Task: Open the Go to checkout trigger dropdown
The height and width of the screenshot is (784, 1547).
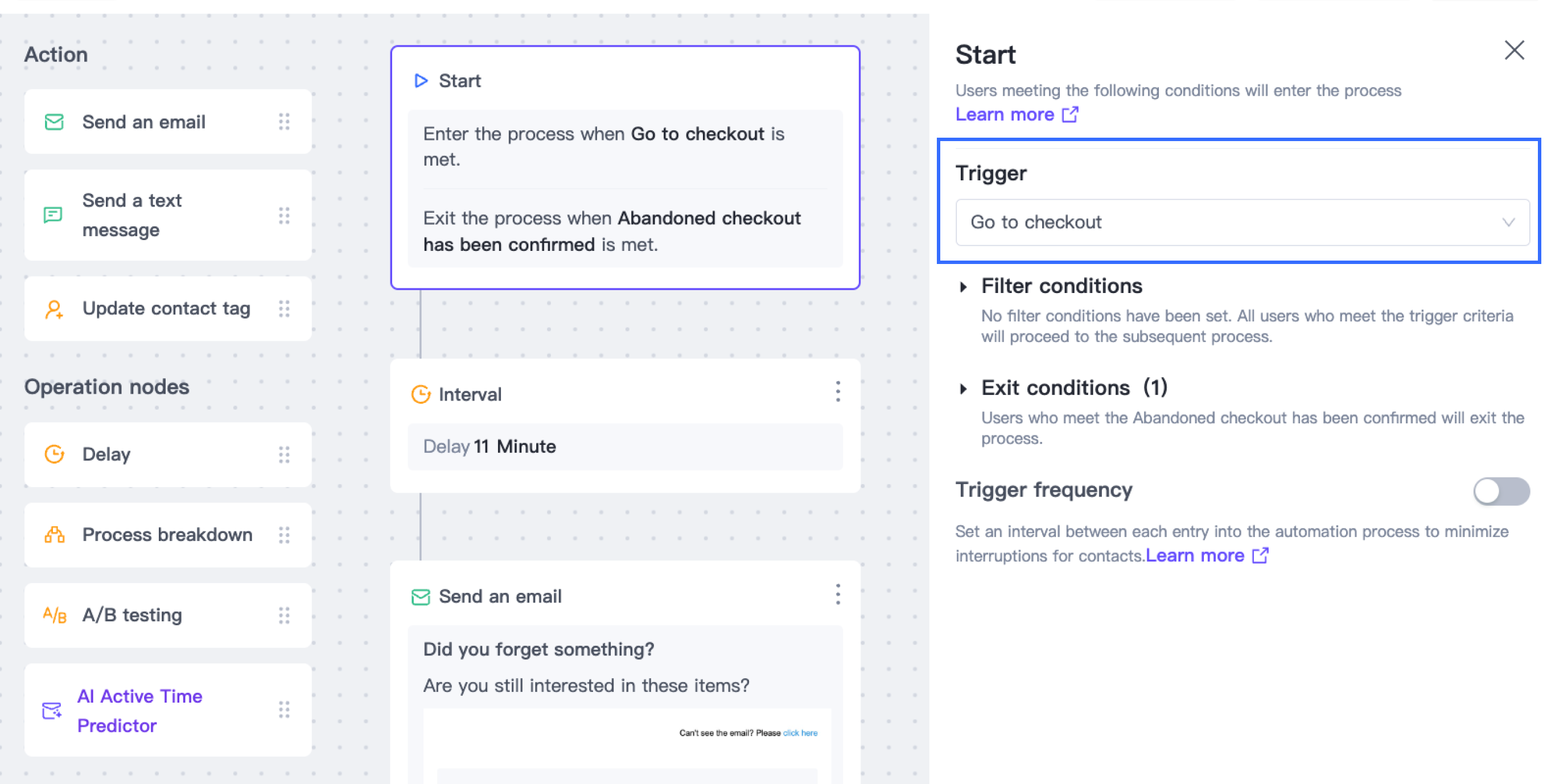Action: (x=1242, y=222)
